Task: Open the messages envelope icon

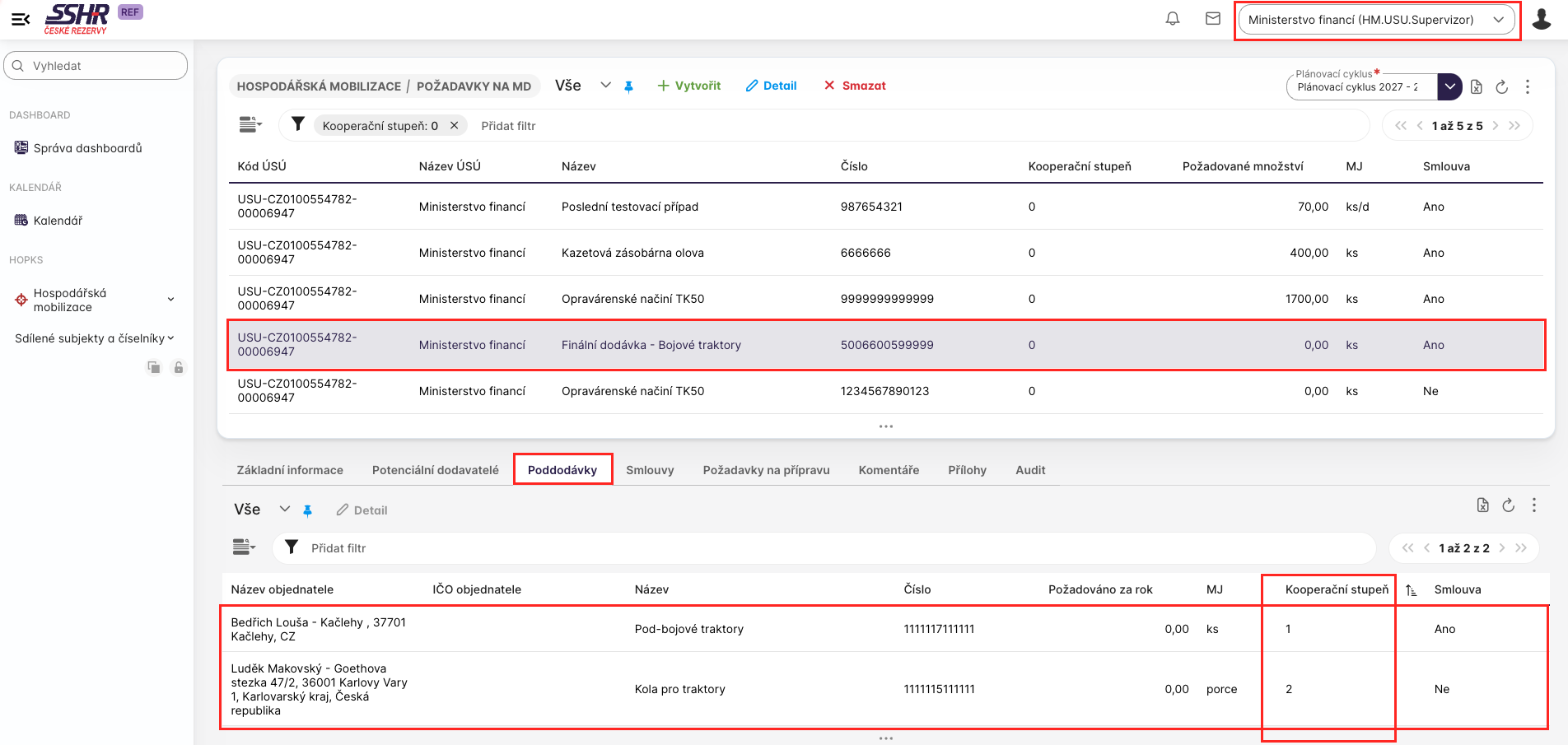Action: coord(1213,19)
